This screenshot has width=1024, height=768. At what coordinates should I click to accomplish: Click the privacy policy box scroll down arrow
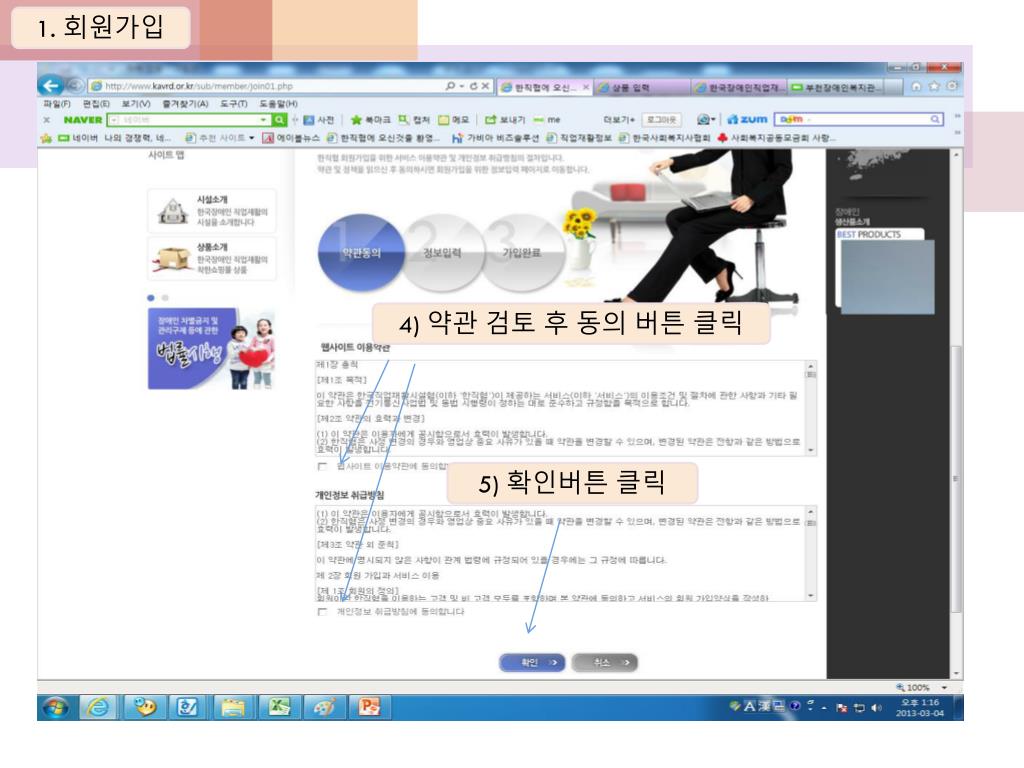[x=810, y=595]
